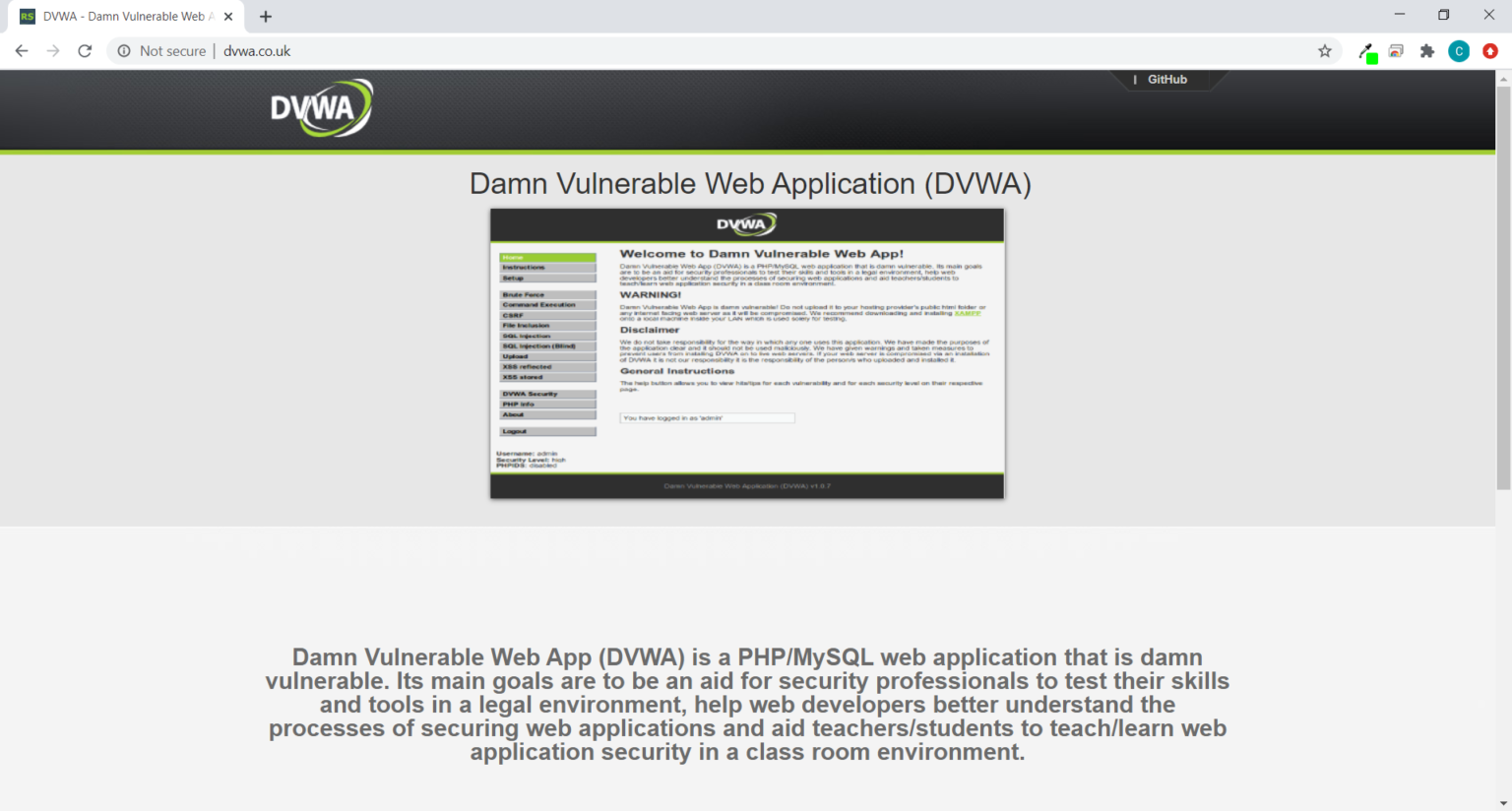Screen dimensions: 1512x811
Task: Reload the dvwa.co.uk page
Action: coord(84,50)
